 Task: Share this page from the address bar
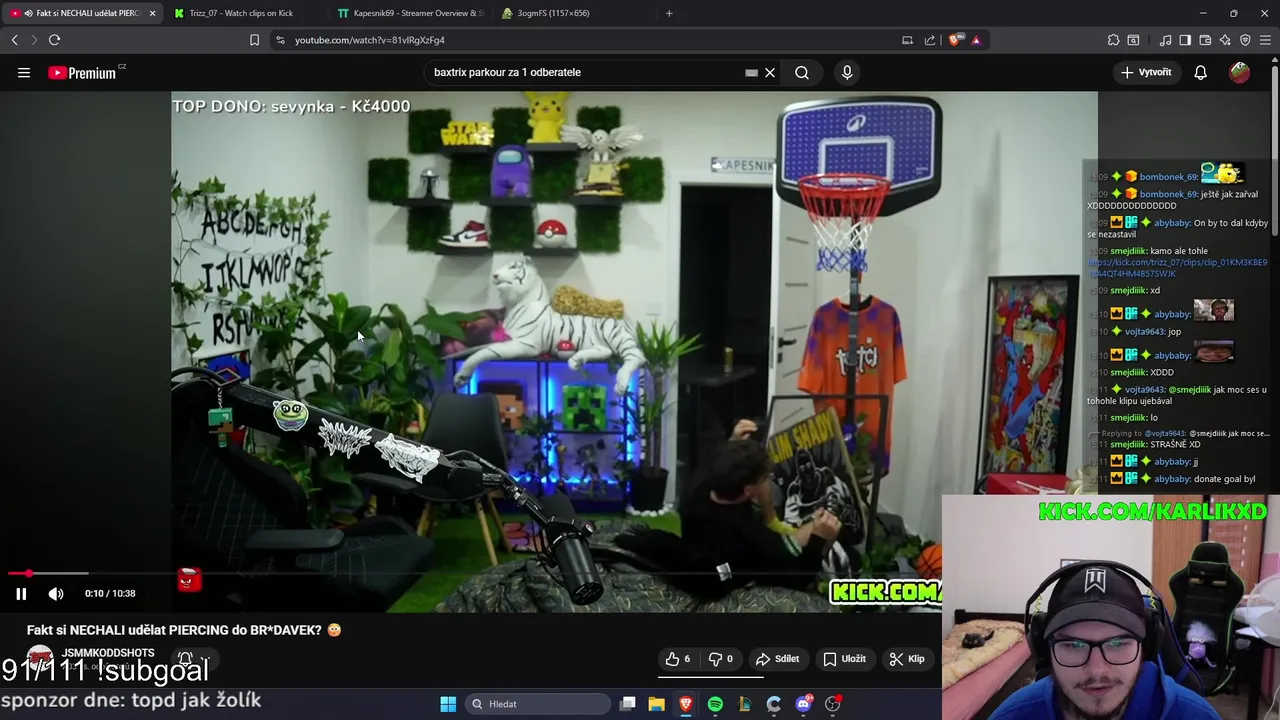tap(930, 40)
